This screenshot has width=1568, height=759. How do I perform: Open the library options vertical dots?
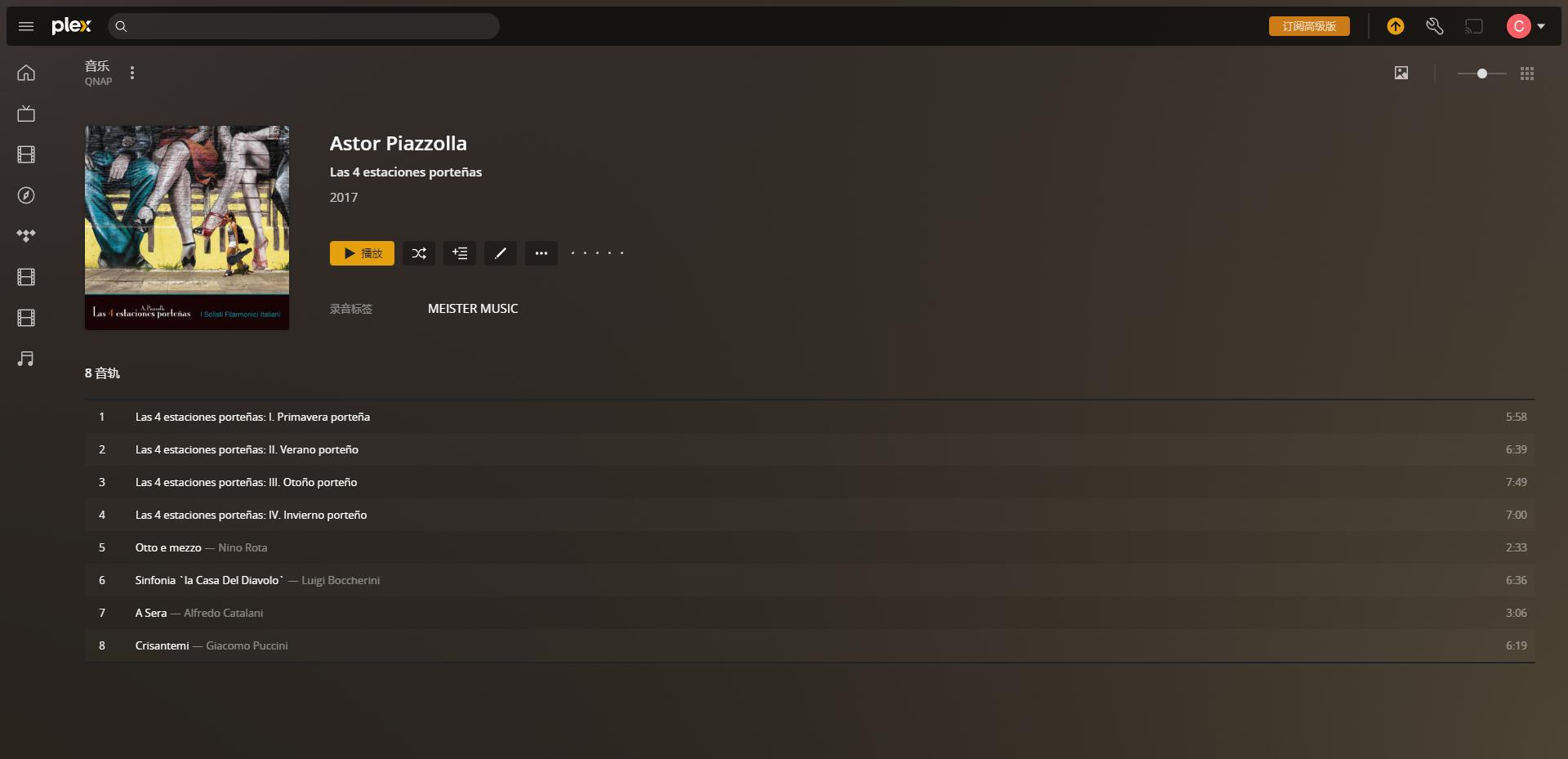132,73
